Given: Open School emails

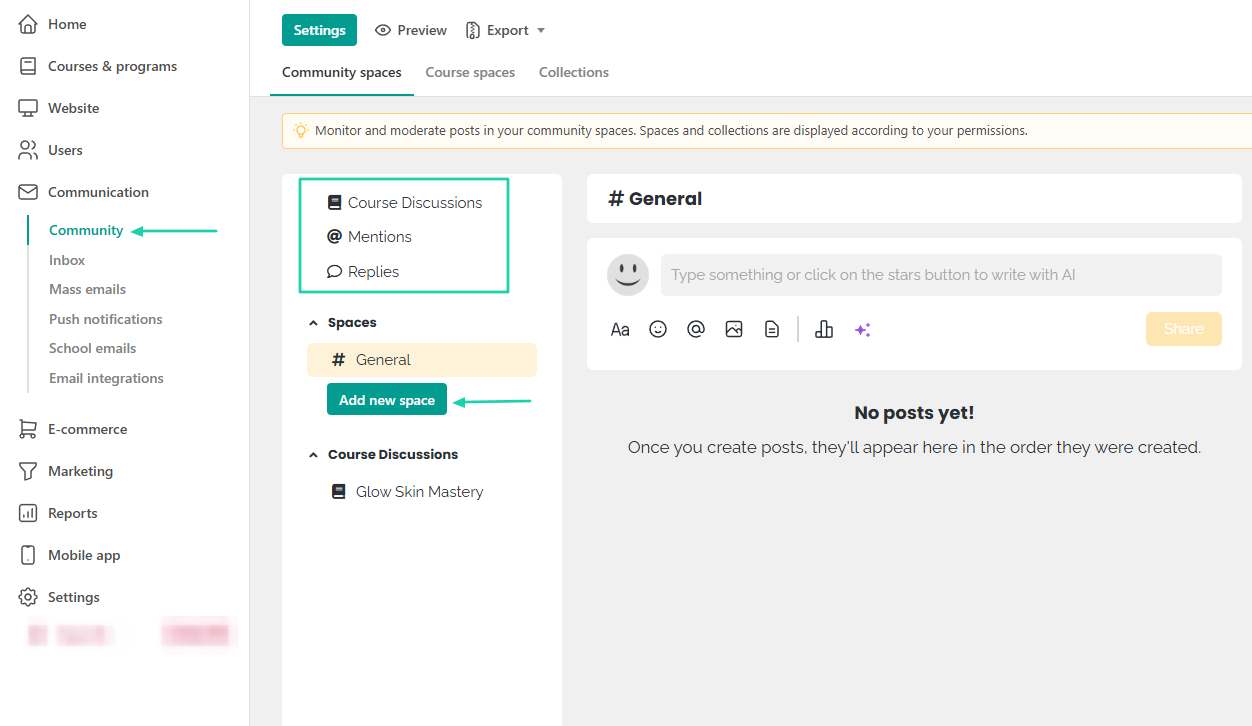Looking at the screenshot, I should click(92, 348).
